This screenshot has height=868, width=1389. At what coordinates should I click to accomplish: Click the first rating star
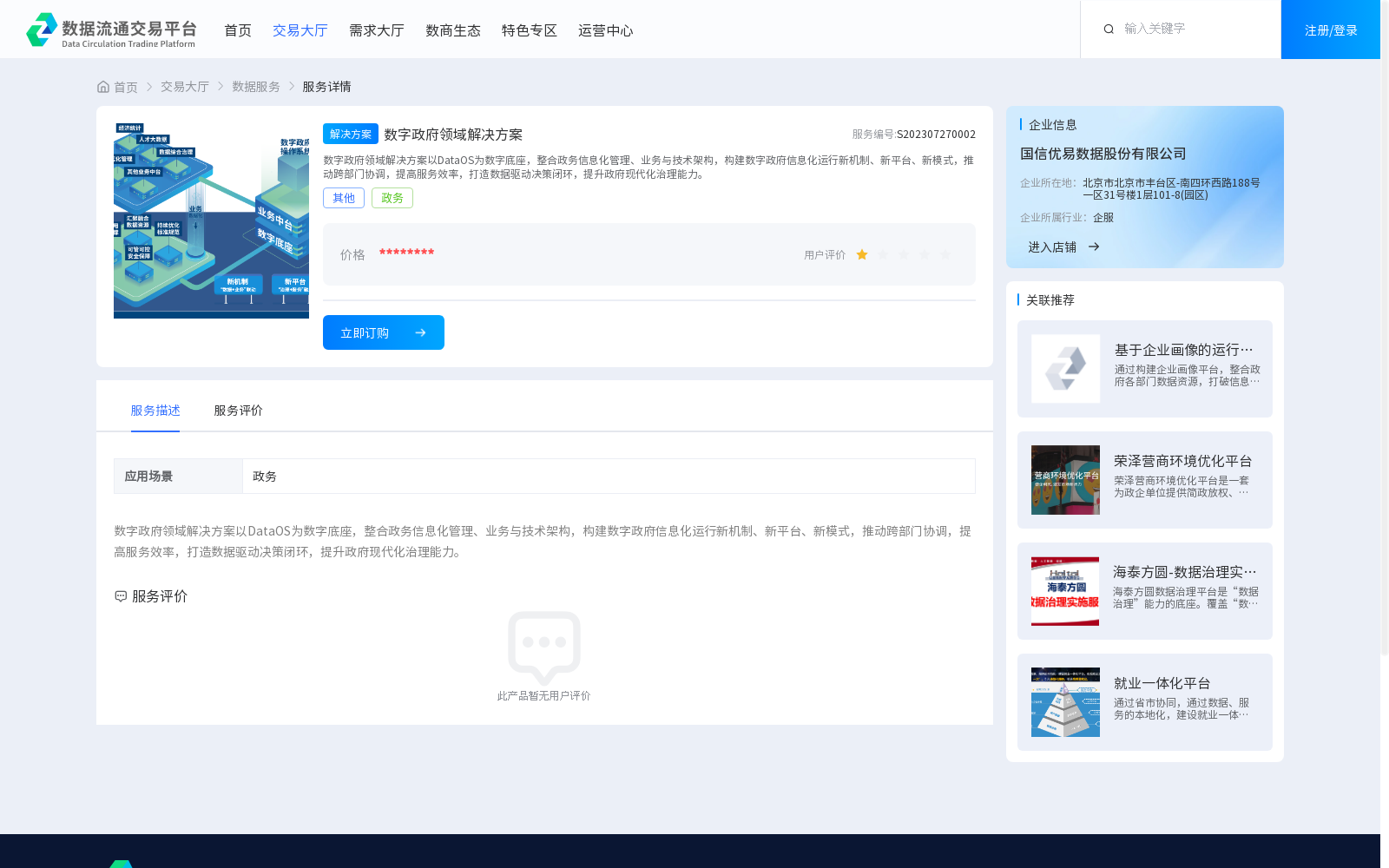[x=862, y=254]
